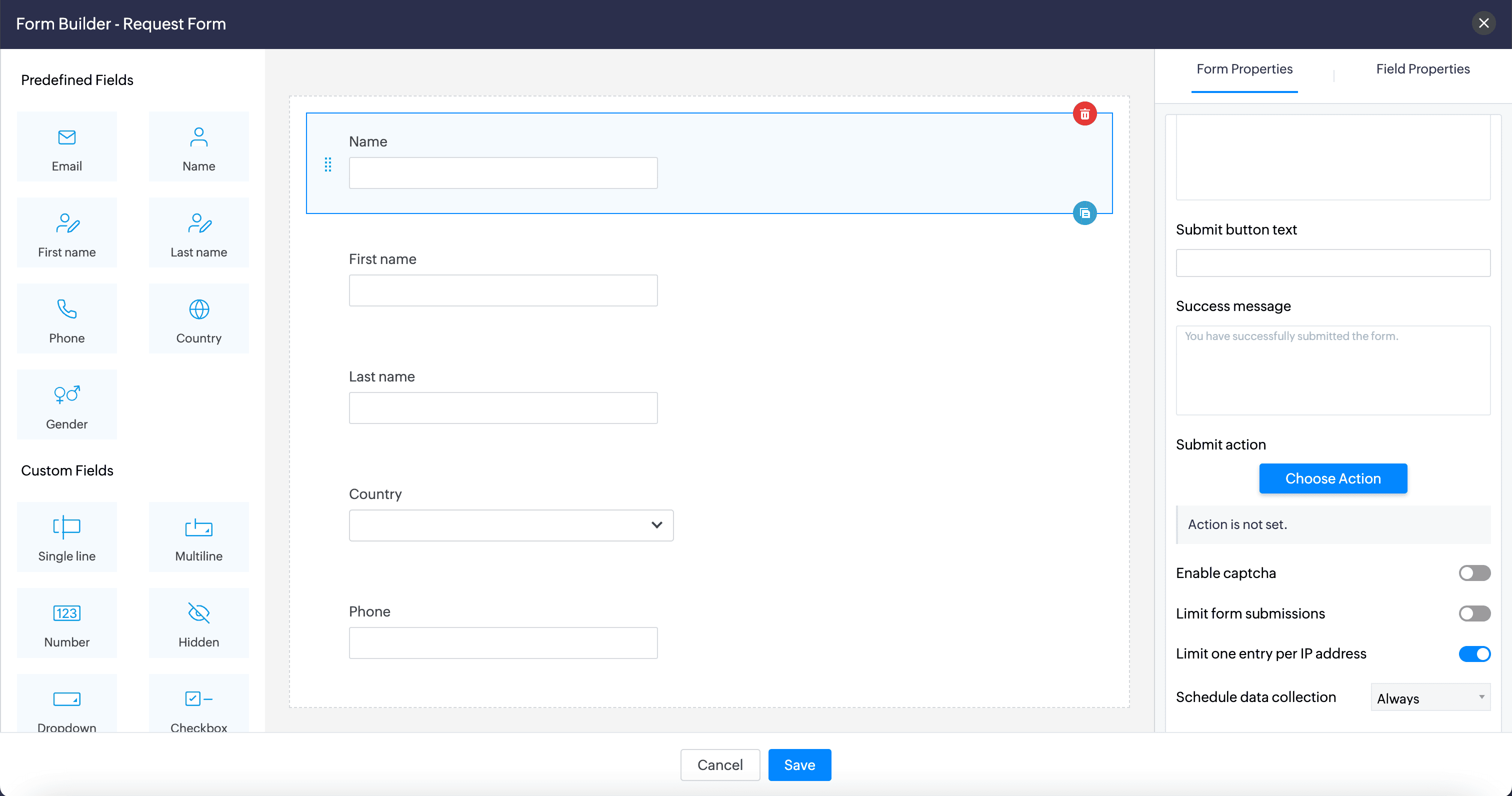Click the Country globe field tile
Screen dimensions: 1512x796
tap(198, 319)
